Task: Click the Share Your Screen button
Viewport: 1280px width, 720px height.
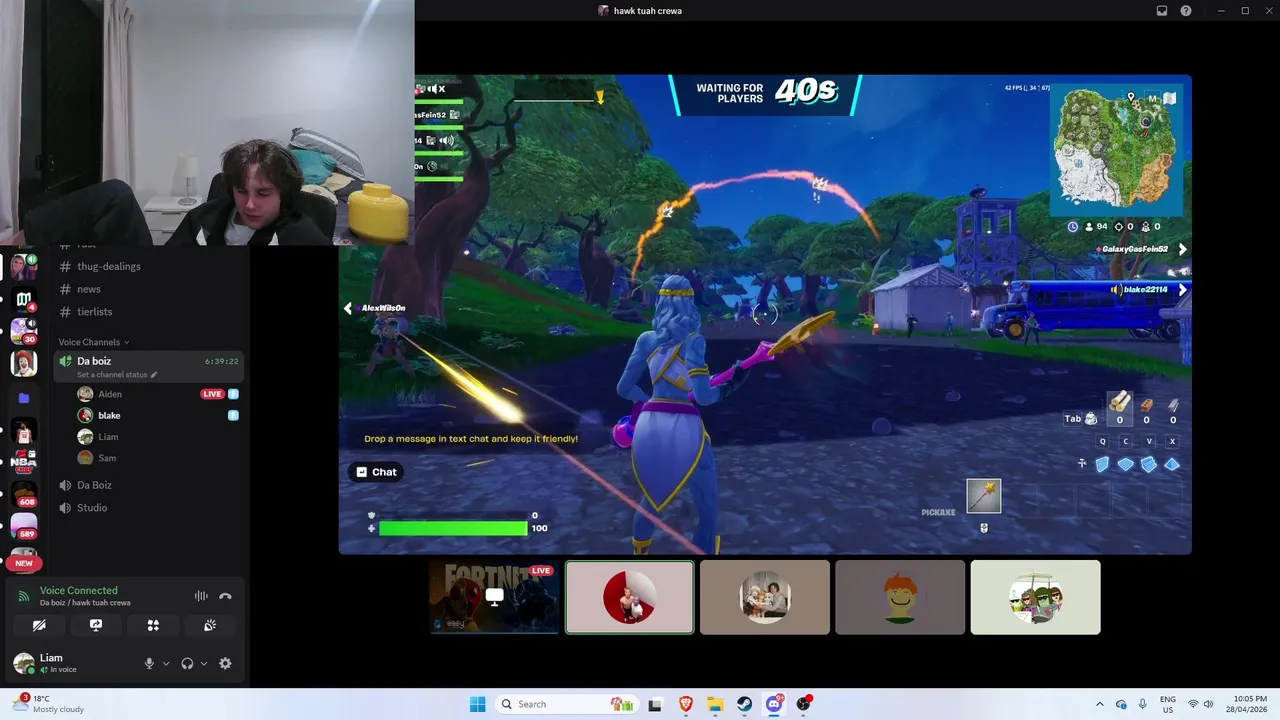Action: coord(96,625)
